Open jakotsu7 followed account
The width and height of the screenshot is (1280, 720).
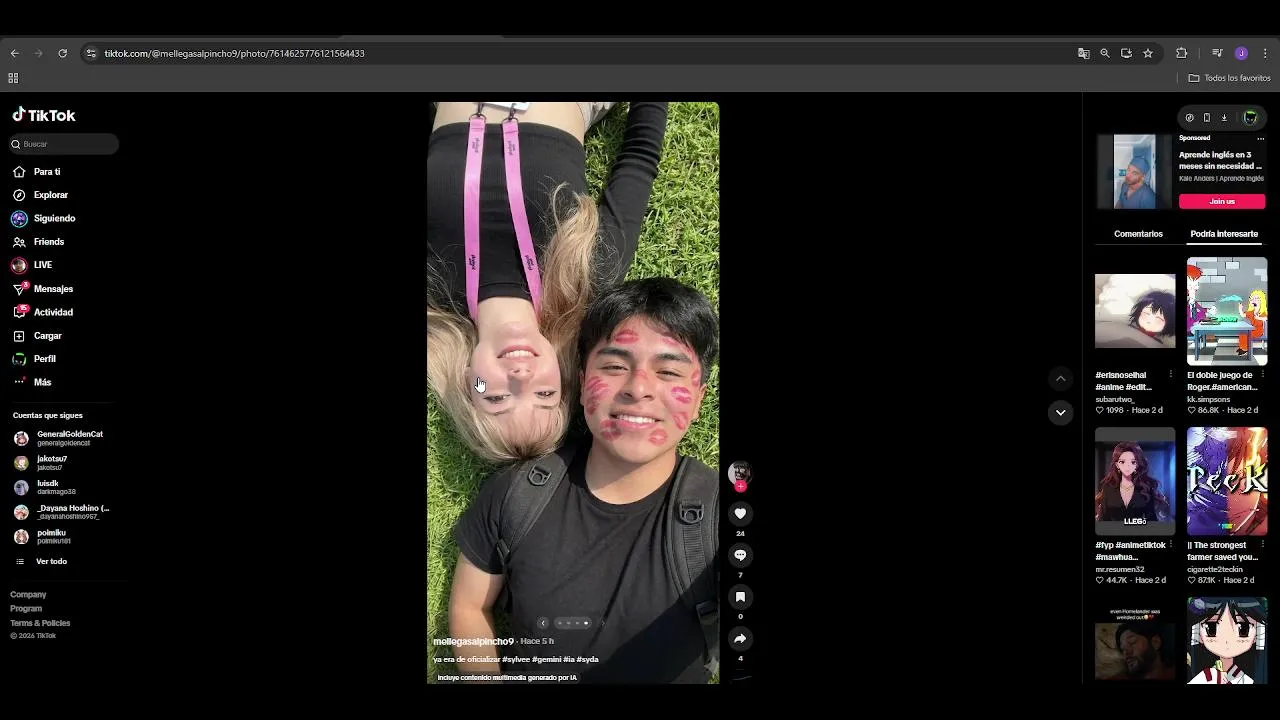click(x=41, y=463)
